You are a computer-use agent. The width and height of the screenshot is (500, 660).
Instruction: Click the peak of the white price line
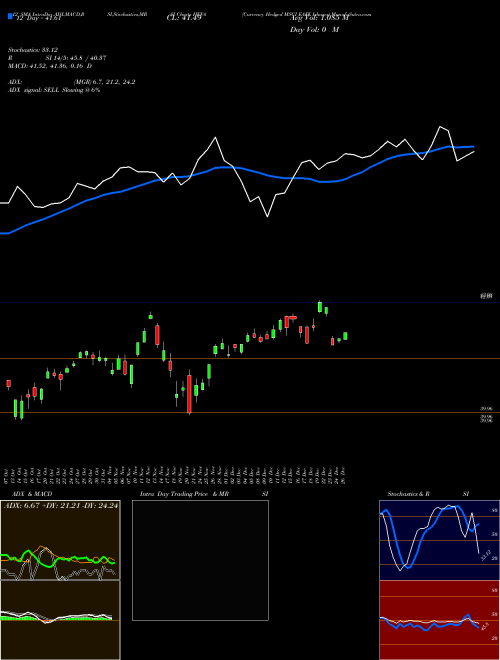(441, 126)
